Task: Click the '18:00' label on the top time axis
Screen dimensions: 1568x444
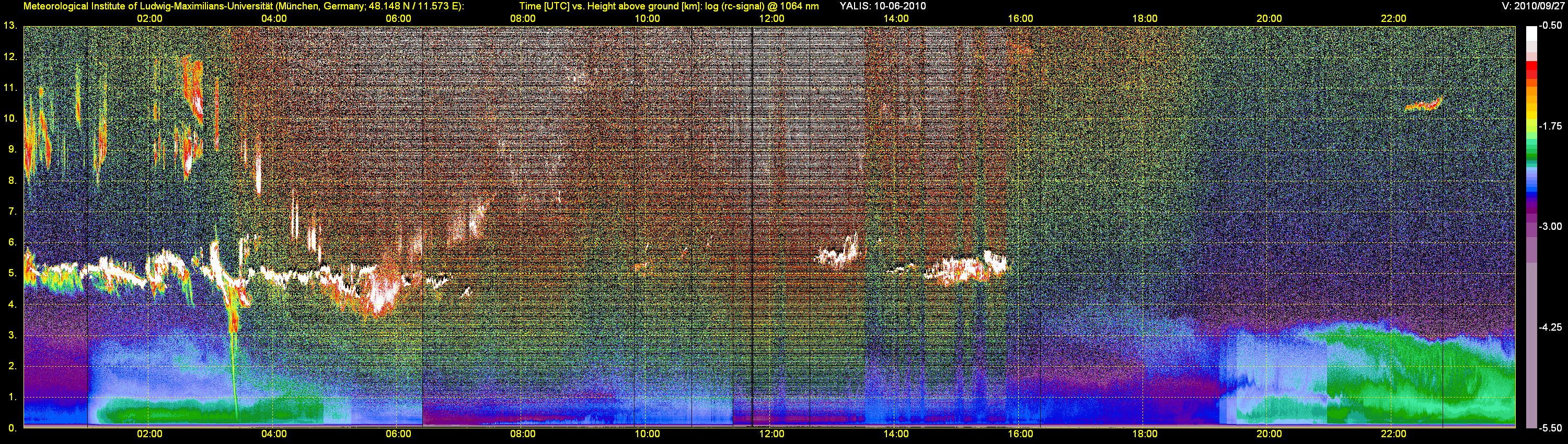Action: click(1145, 19)
